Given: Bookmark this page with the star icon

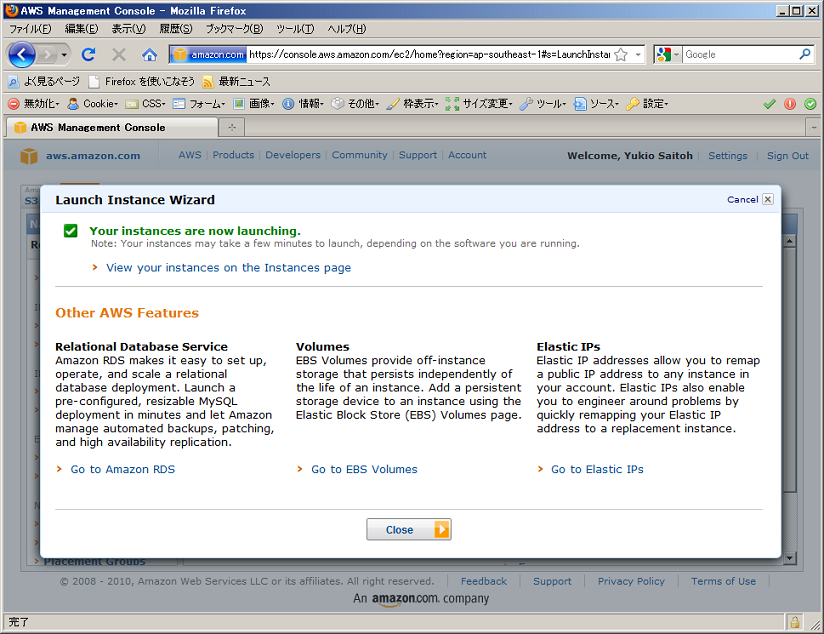Looking at the screenshot, I should [x=621, y=55].
